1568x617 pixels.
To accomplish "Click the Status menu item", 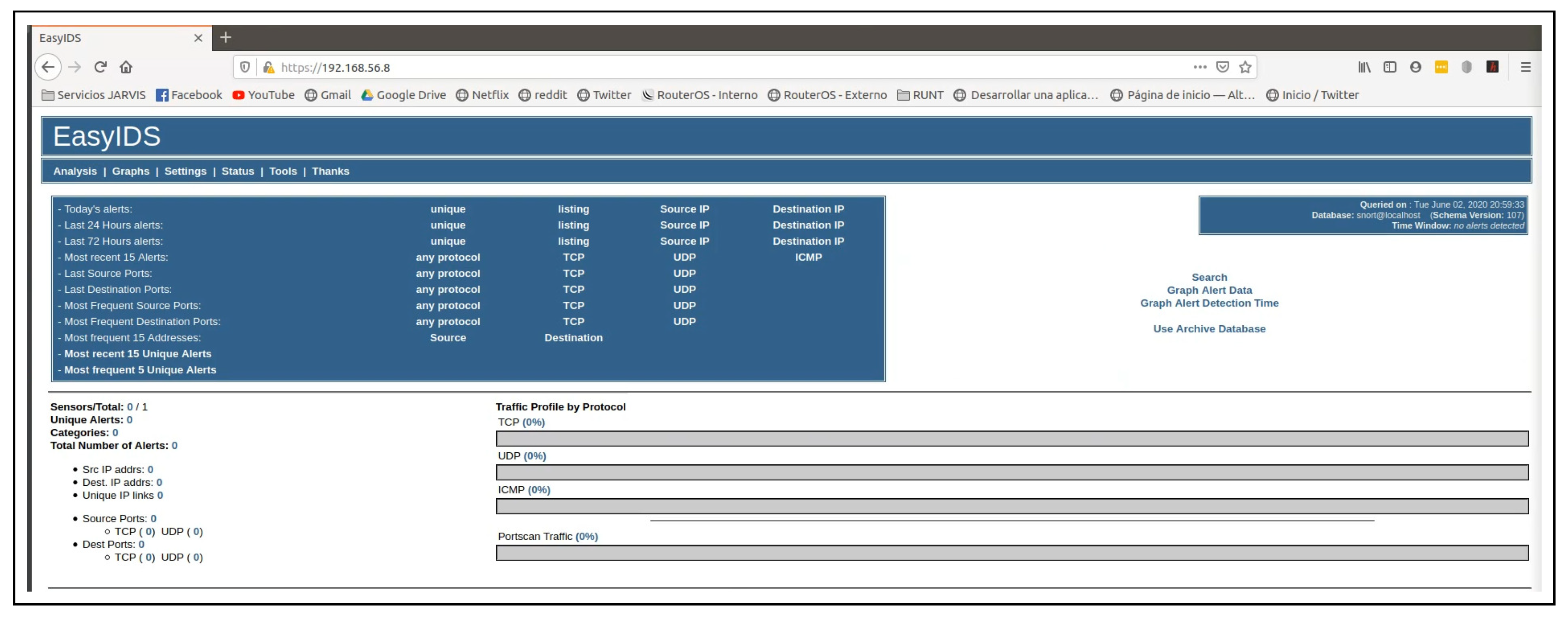I will tap(238, 171).
